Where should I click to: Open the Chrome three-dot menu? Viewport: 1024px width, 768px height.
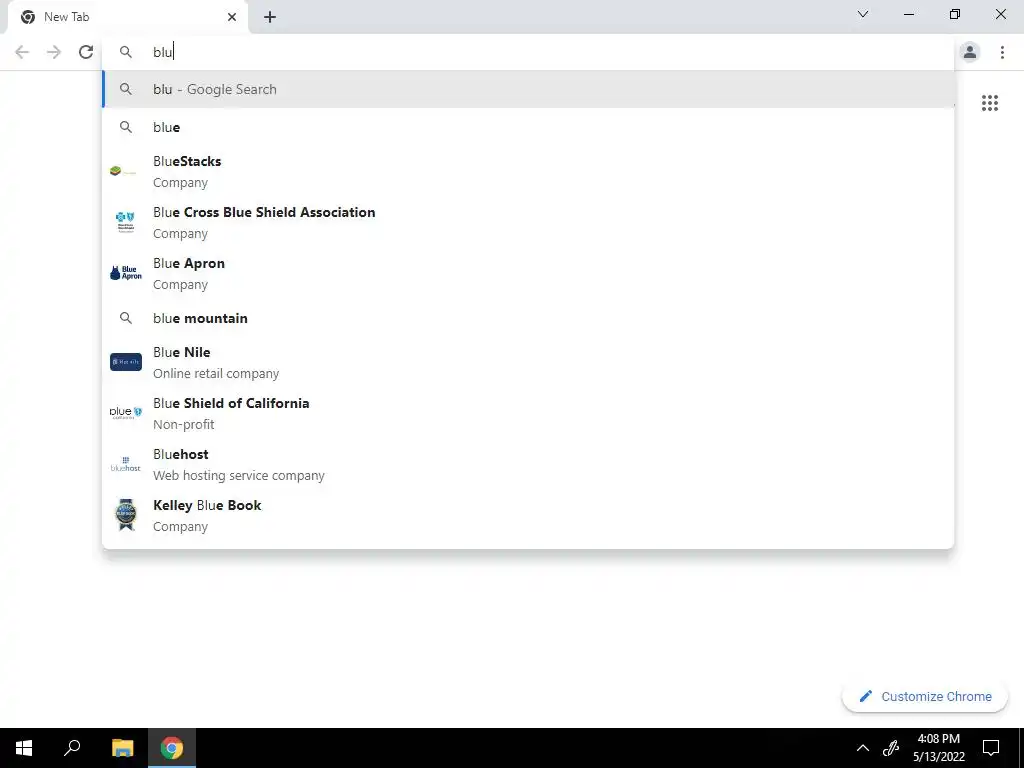(x=1002, y=52)
